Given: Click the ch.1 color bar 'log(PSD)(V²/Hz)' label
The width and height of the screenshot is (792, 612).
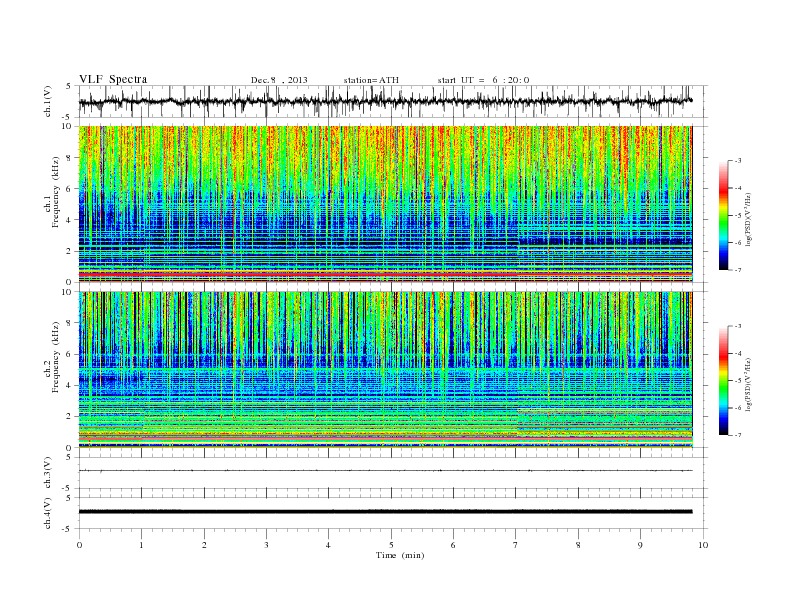Looking at the screenshot, I should (x=748, y=219).
